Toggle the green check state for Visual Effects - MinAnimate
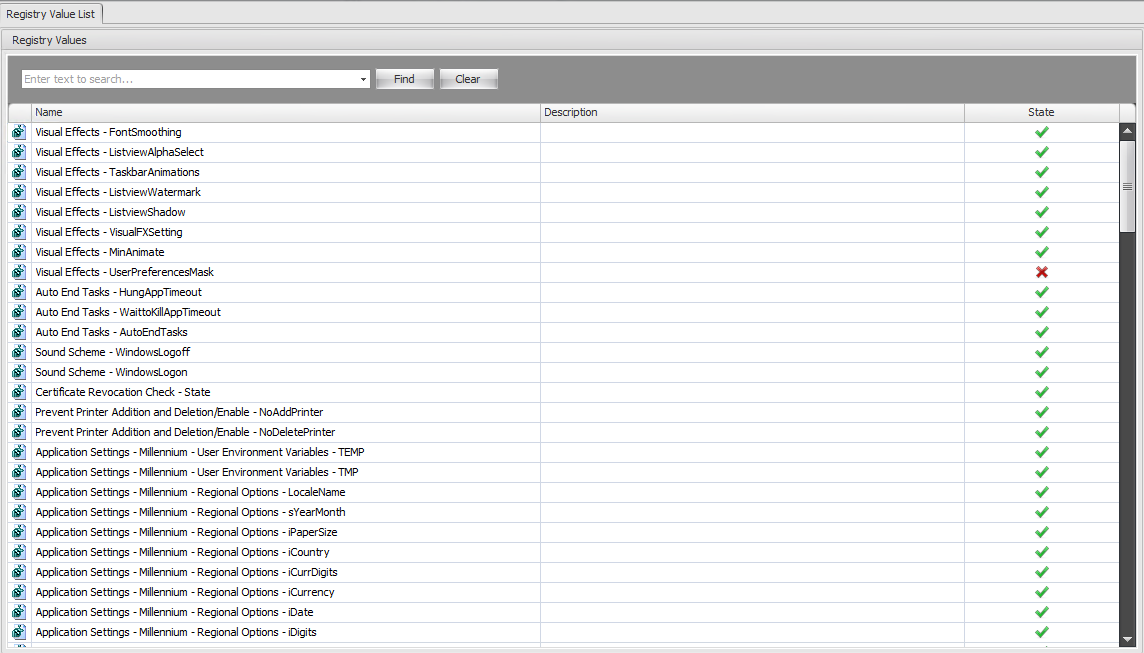 point(1041,252)
